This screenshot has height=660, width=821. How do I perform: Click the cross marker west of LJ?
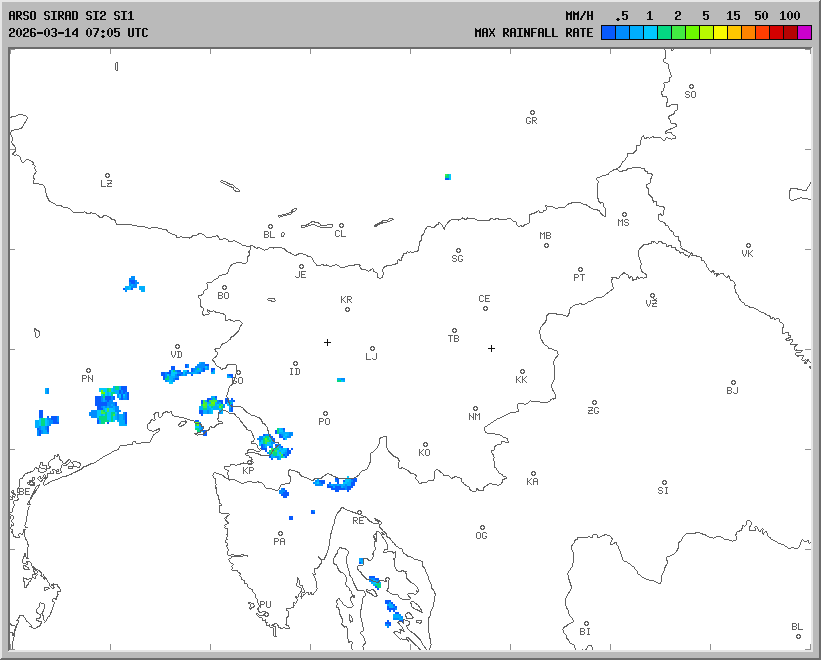tap(327, 342)
